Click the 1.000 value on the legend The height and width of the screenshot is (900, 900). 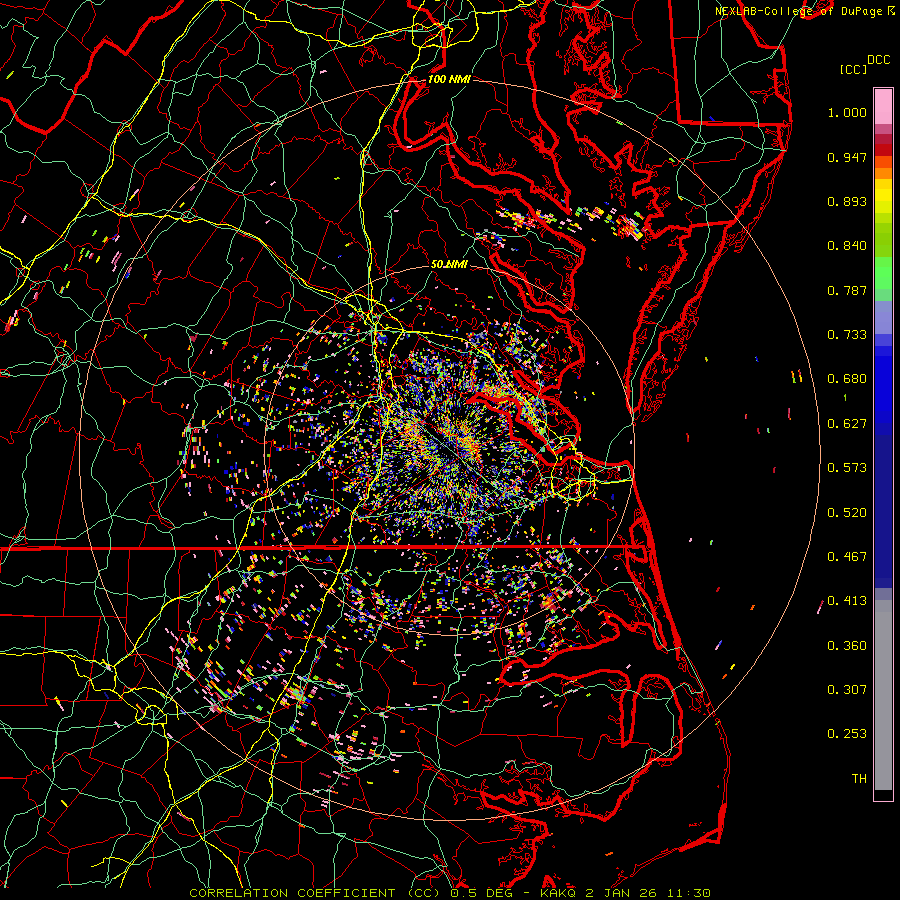[847, 112]
